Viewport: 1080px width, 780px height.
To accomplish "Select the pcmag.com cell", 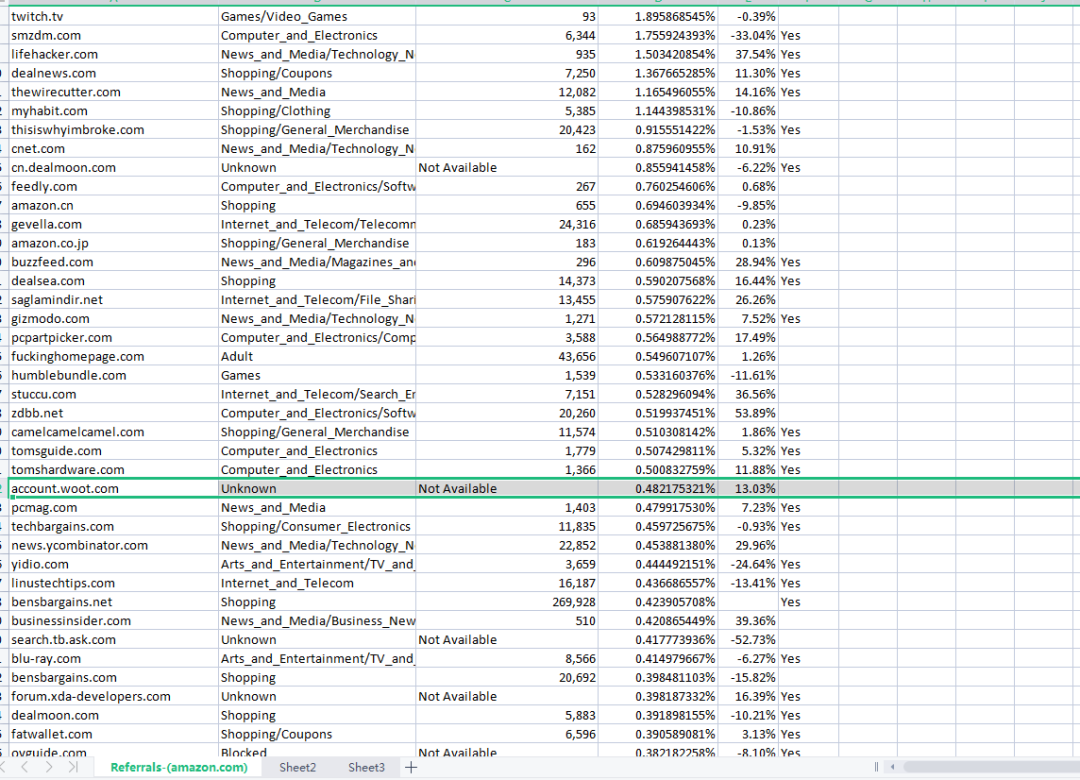I will [x=114, y=507].
